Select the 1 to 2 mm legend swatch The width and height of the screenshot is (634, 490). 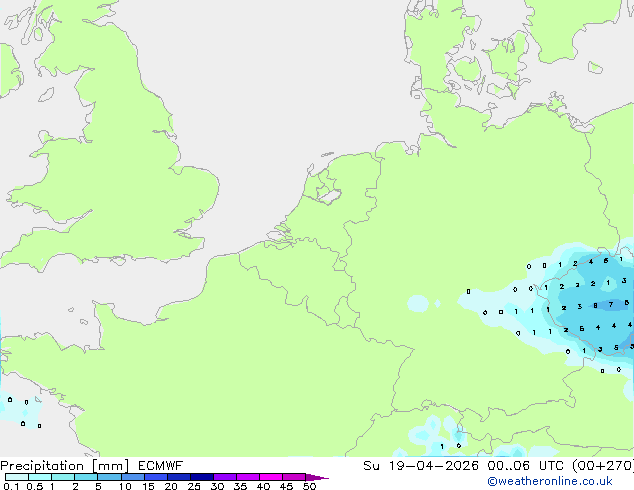[x=63, y=477]
